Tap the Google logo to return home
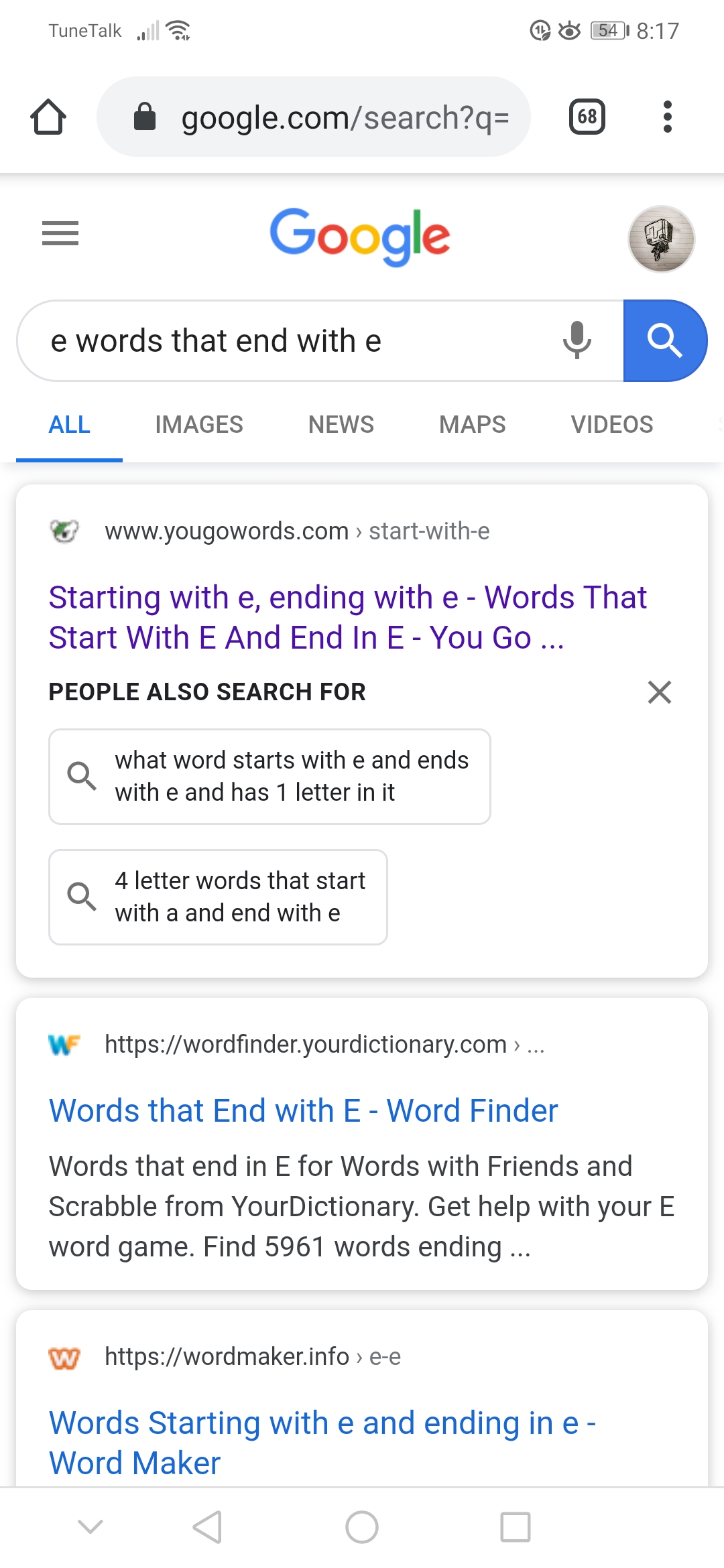Viewport: 724px width, 1568px height. tap(361, 236)
